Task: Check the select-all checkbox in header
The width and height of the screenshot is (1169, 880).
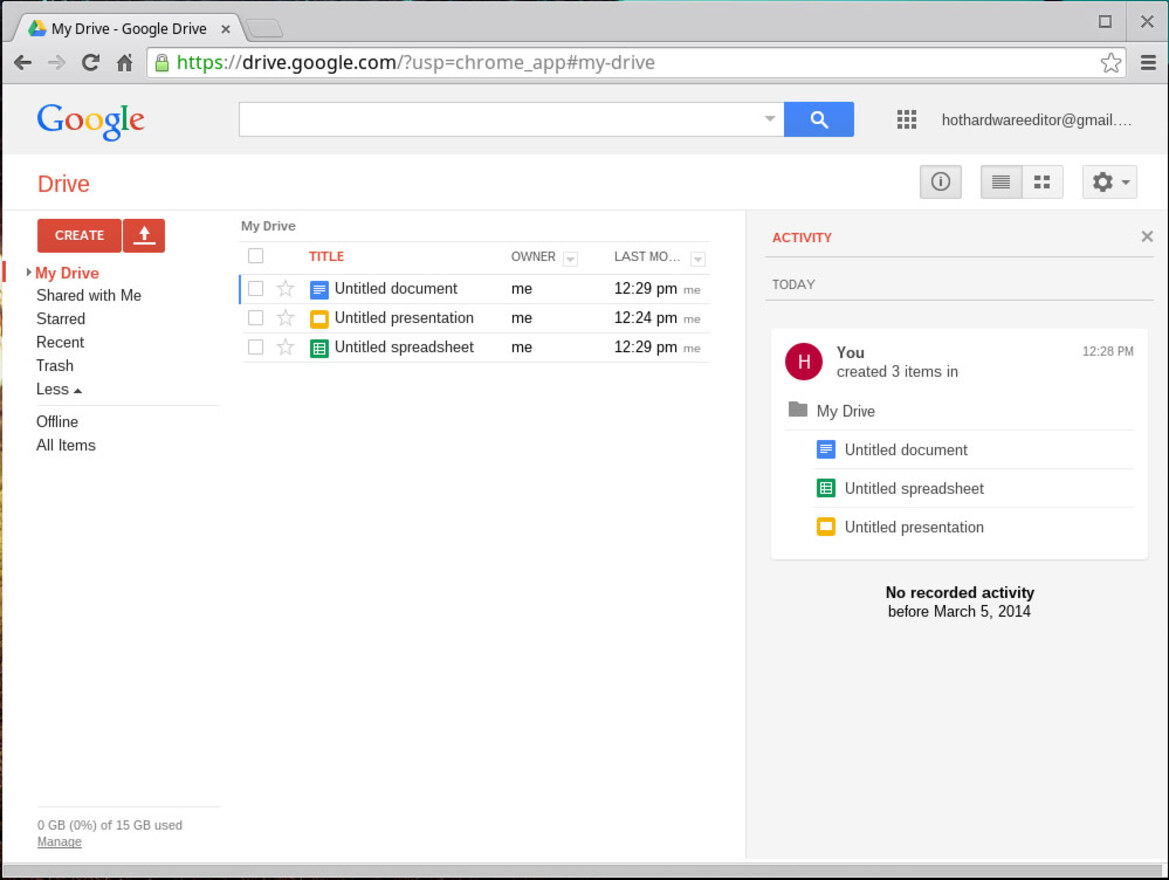Action: pyautogui.click(x=256, y=256)
